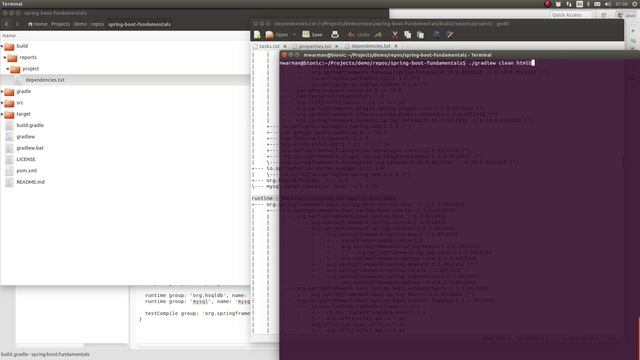Click the Open button in gedit toolbar
The height and width of the screenshot is (360, 640).
tap(277, 35)
